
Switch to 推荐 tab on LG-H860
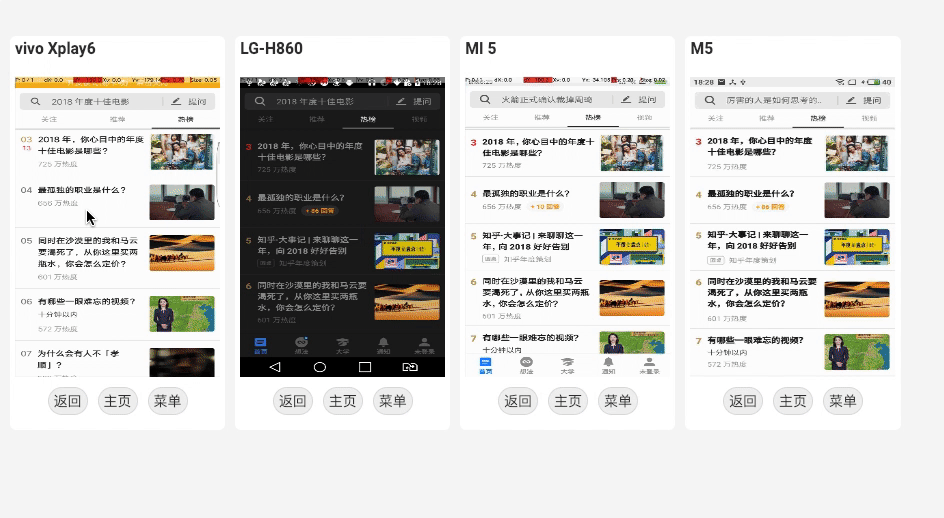click(x=317, y=119)
